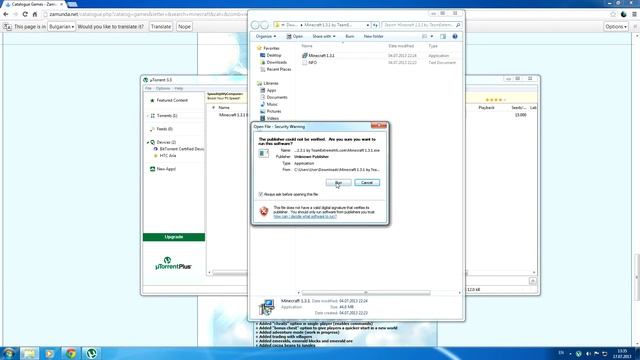Screen dimensions: 640x360
Task: Select Videos library in Explorer
Action: click(269, 118)
